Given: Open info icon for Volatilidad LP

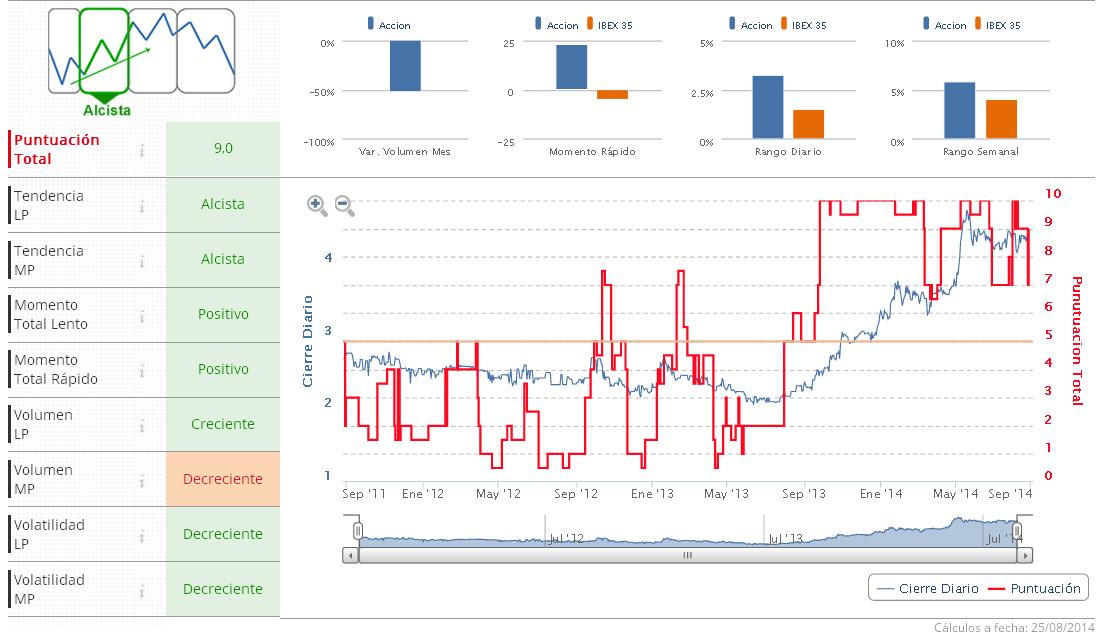Looking at the screenshot, I should [142, 536].
